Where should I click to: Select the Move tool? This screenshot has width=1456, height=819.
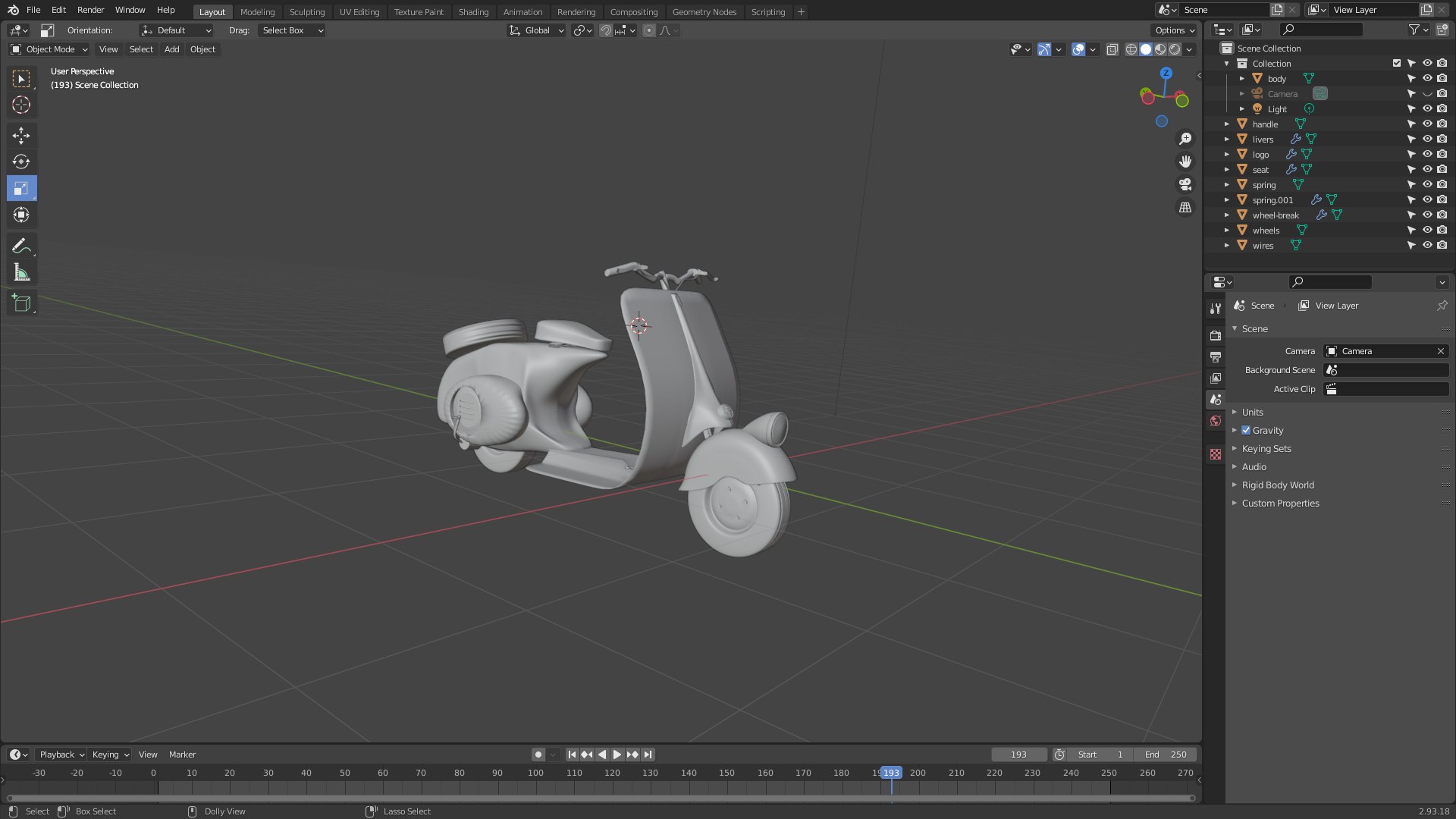21,135
